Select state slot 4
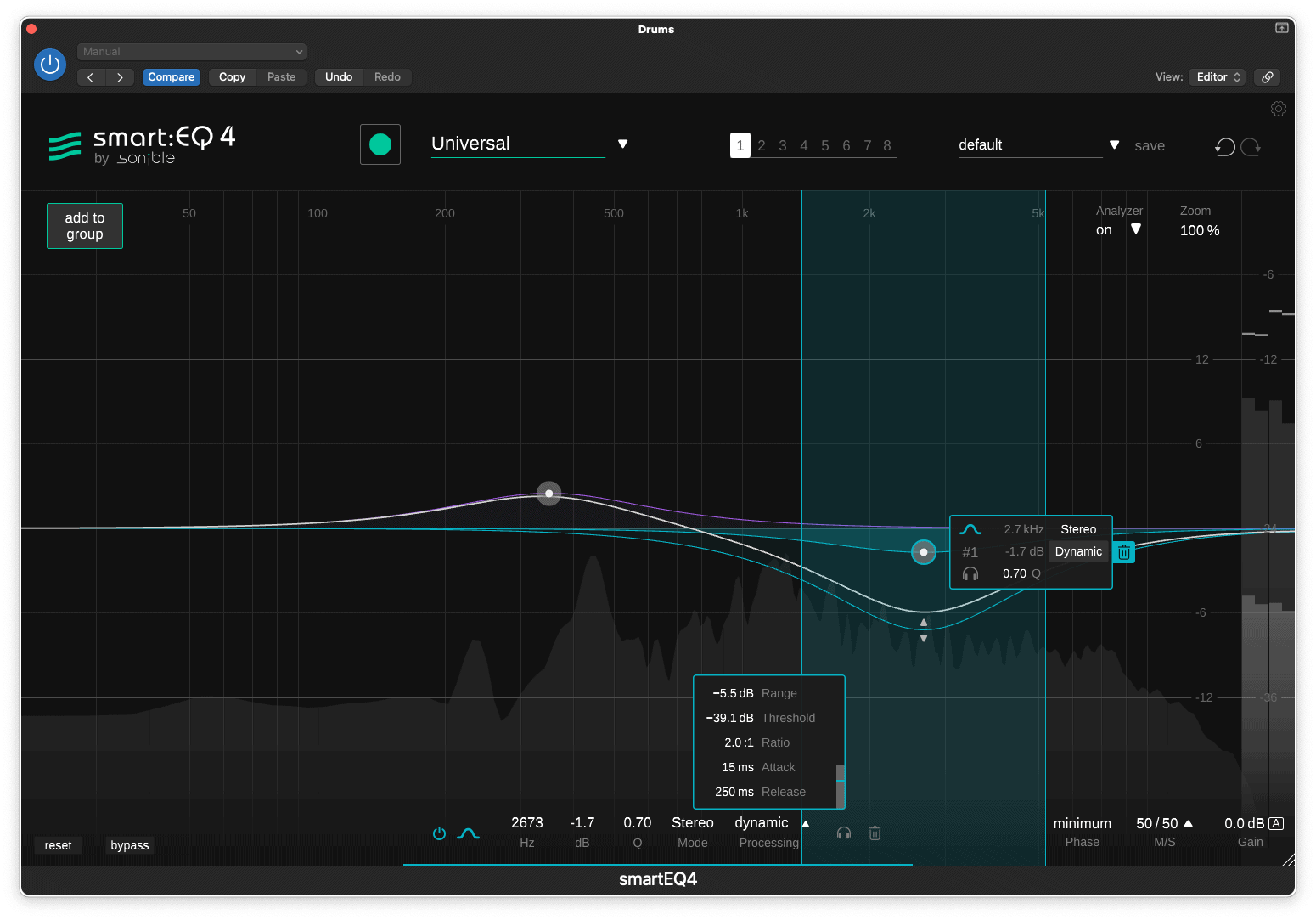1316x920 pixels. pyautogui.click(x=804, y=145)
